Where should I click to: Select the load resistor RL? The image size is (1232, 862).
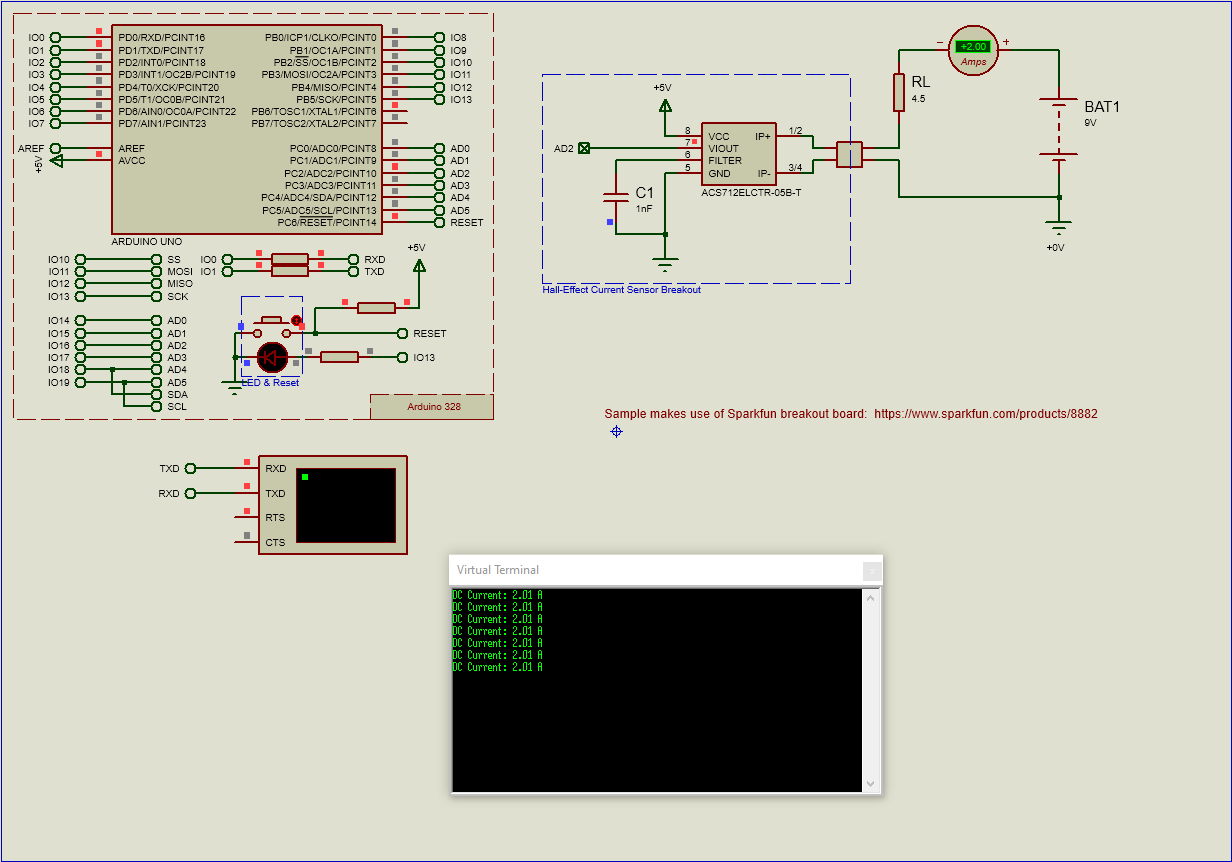pyautogui.click(x=897, y=93)
